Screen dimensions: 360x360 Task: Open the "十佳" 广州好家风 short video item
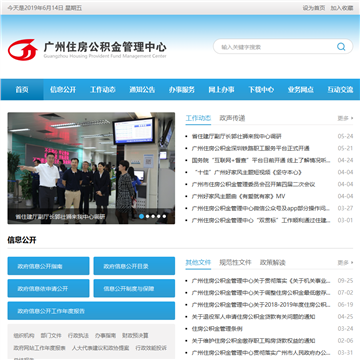[248, 172]
